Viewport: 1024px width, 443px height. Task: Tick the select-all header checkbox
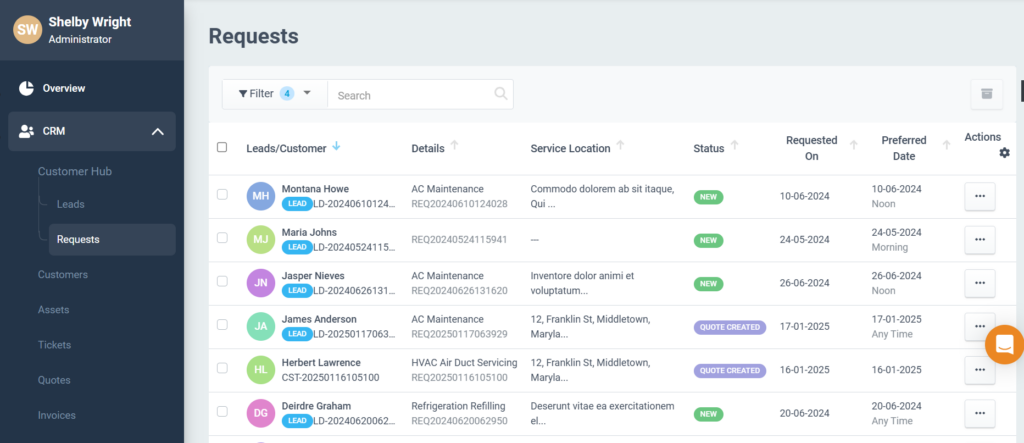pyautogui.click(x=222, y=147)
